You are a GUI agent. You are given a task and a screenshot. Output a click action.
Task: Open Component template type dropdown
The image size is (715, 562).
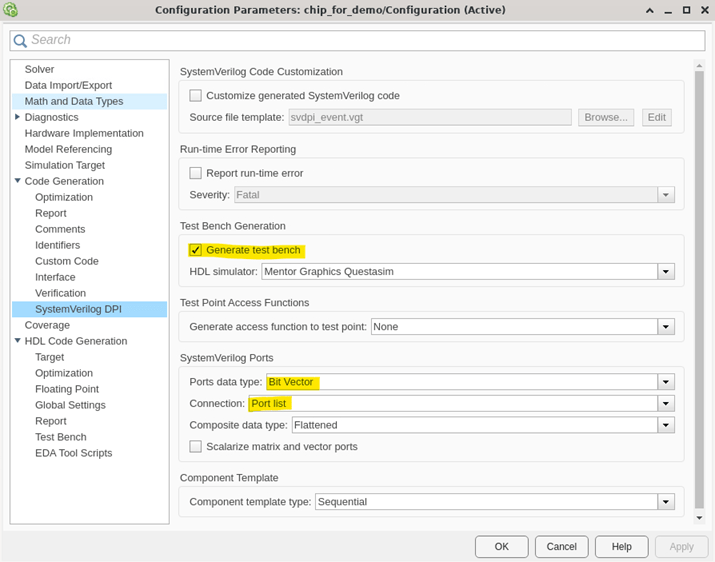point(665,502)
